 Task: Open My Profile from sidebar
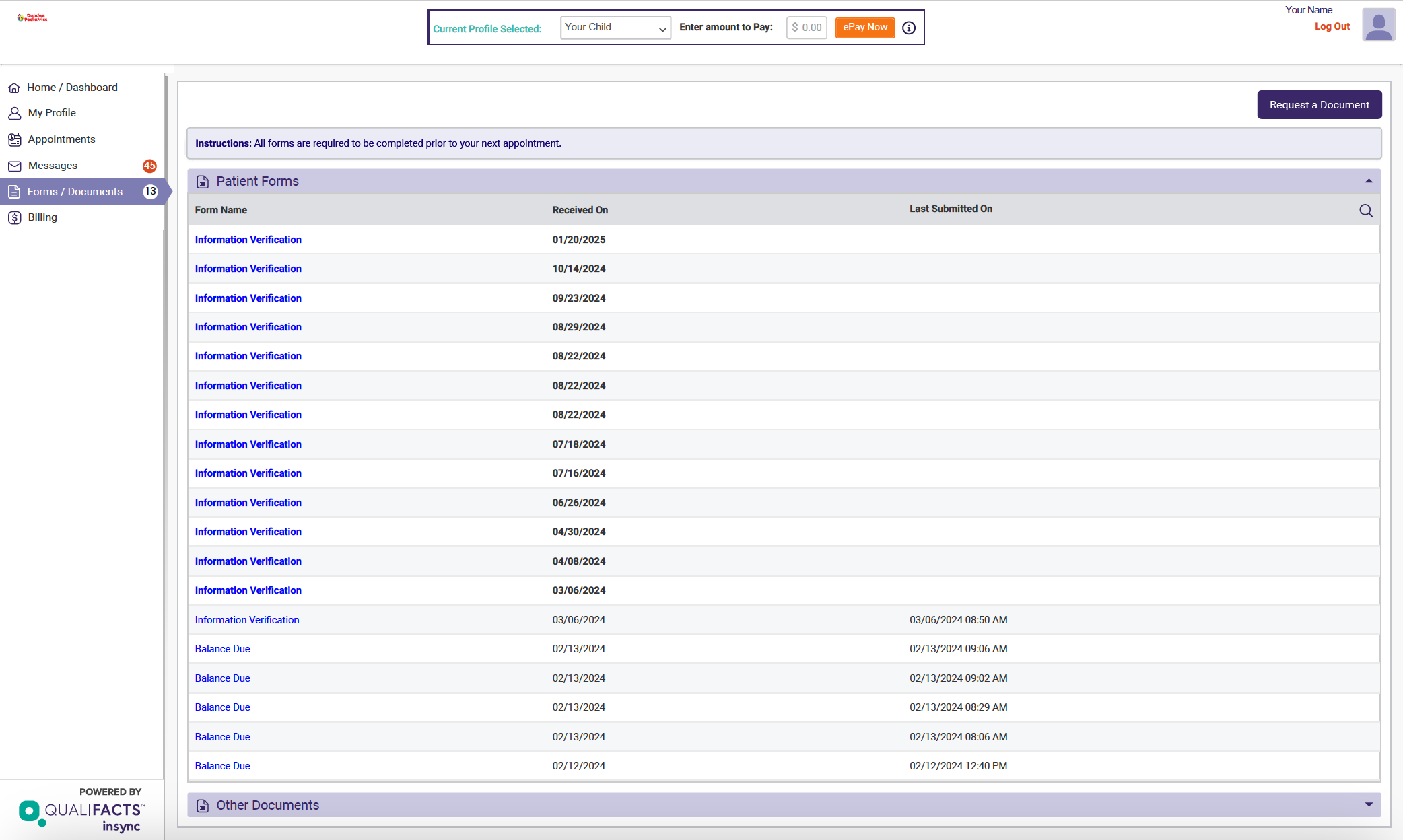(52, 113)
